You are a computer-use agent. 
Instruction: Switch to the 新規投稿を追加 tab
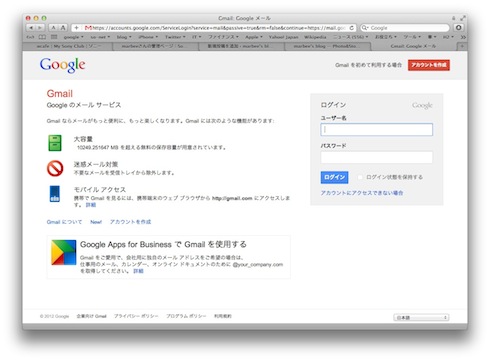[241, 46]
